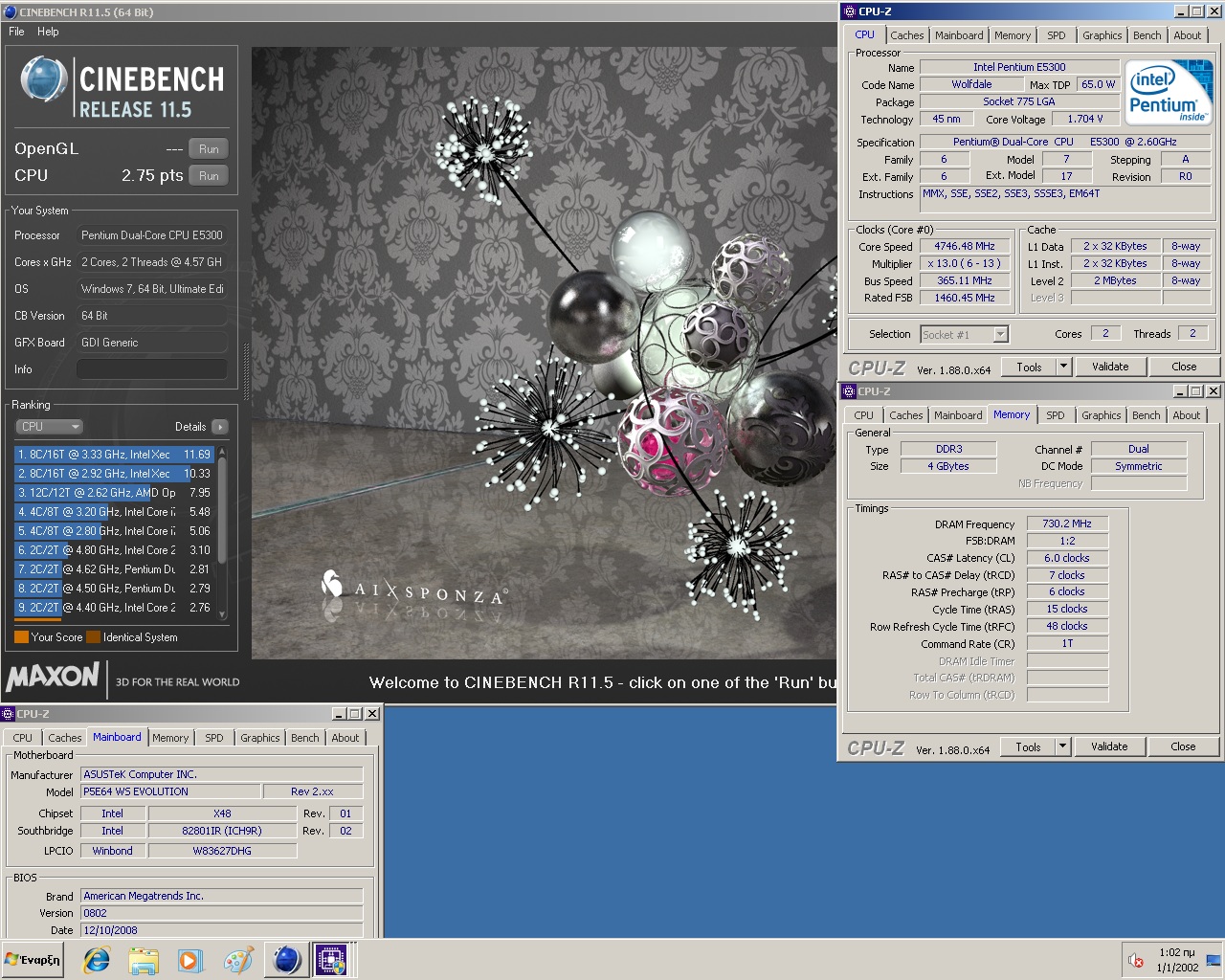Click the Intel Pentium inside logo
This screenshot has height=980, width=1225.
click(x=1169, y=92)
